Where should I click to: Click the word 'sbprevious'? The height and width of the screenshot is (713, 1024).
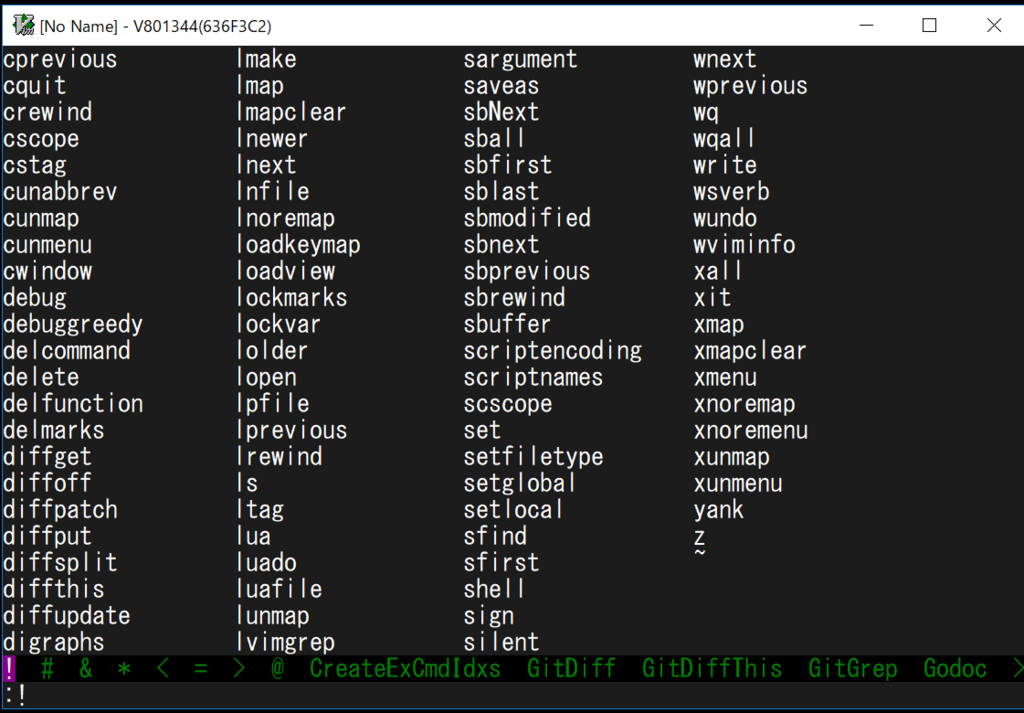click(527, 272)
